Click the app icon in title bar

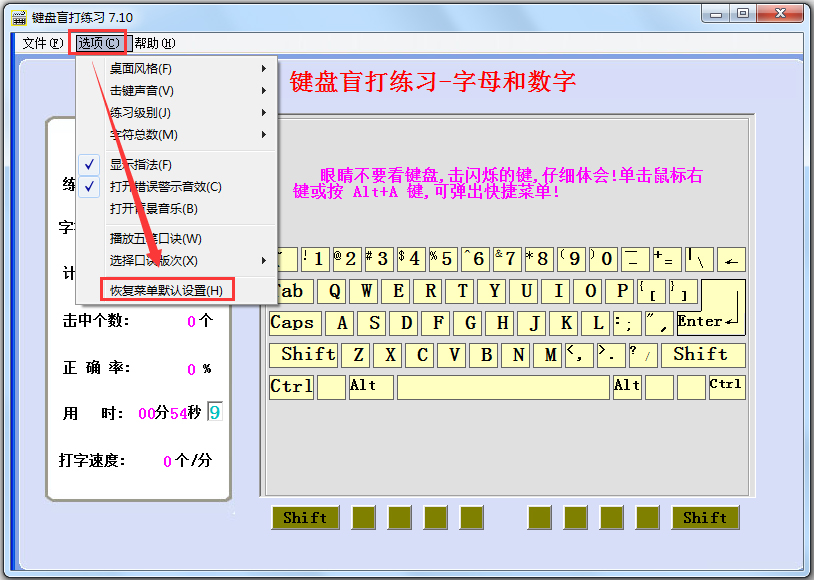point(19,17)
